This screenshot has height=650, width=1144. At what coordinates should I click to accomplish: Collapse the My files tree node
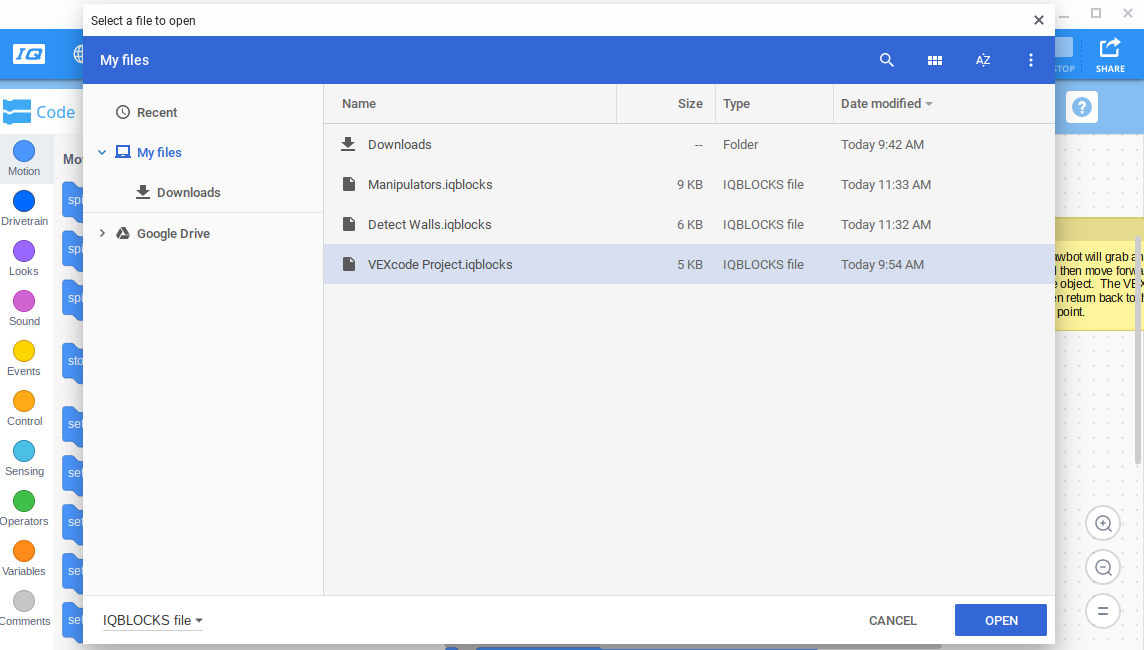(102, 153)
